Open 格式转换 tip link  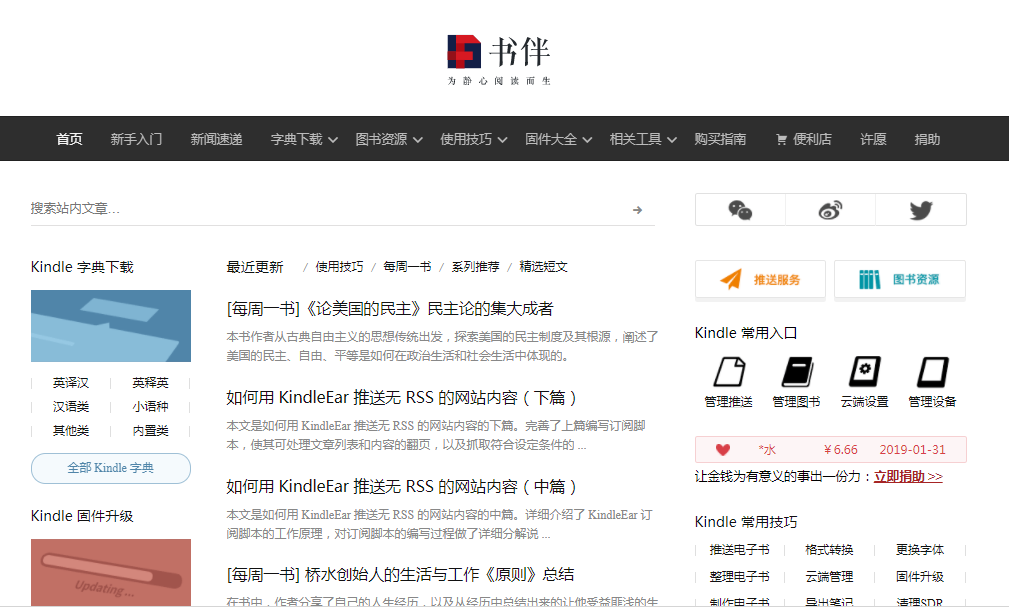(x=829, y=550)
